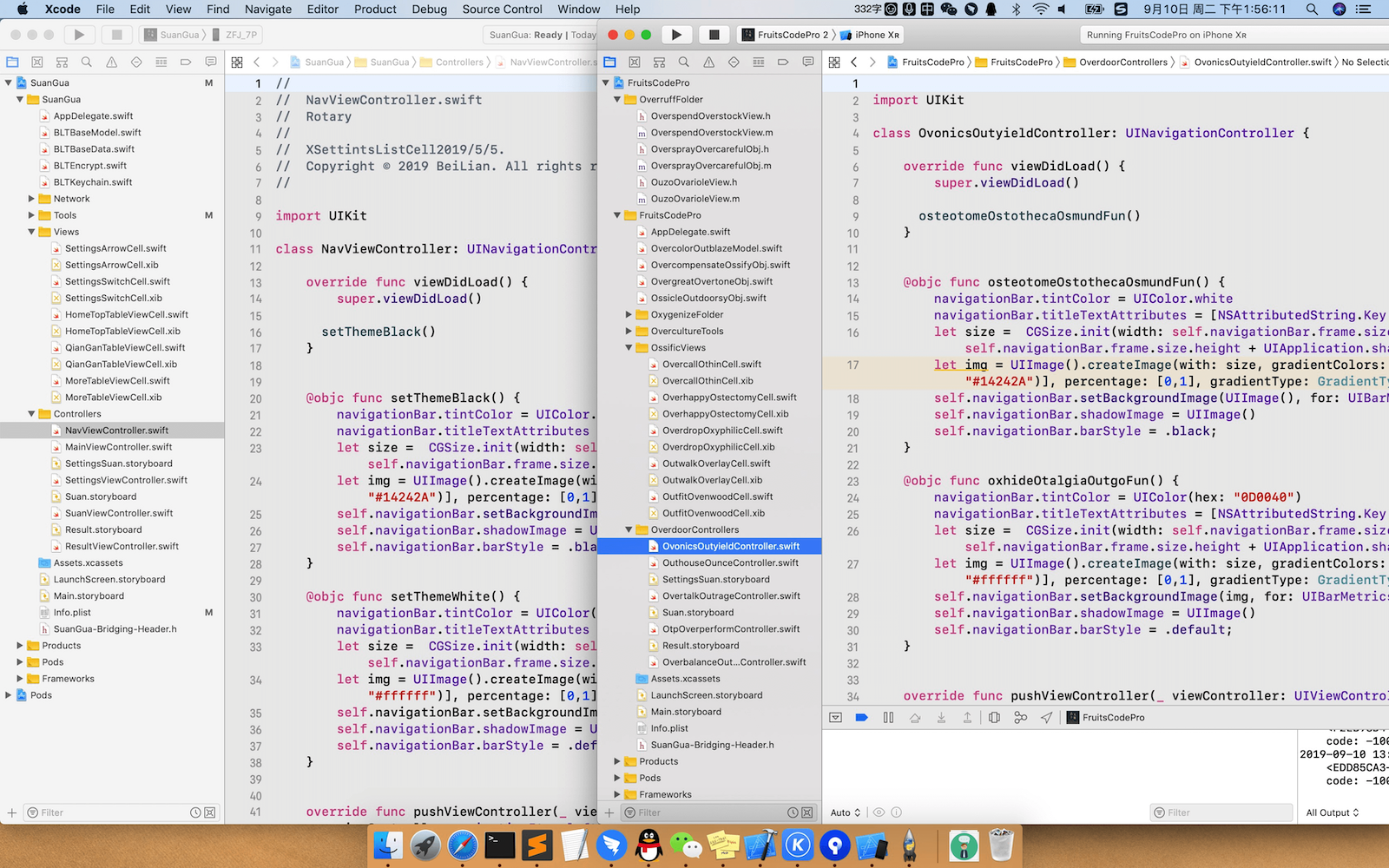This screenshot has width=1389, height=868.
Task: Open the Navigate menu
Action: click(268, 9)
